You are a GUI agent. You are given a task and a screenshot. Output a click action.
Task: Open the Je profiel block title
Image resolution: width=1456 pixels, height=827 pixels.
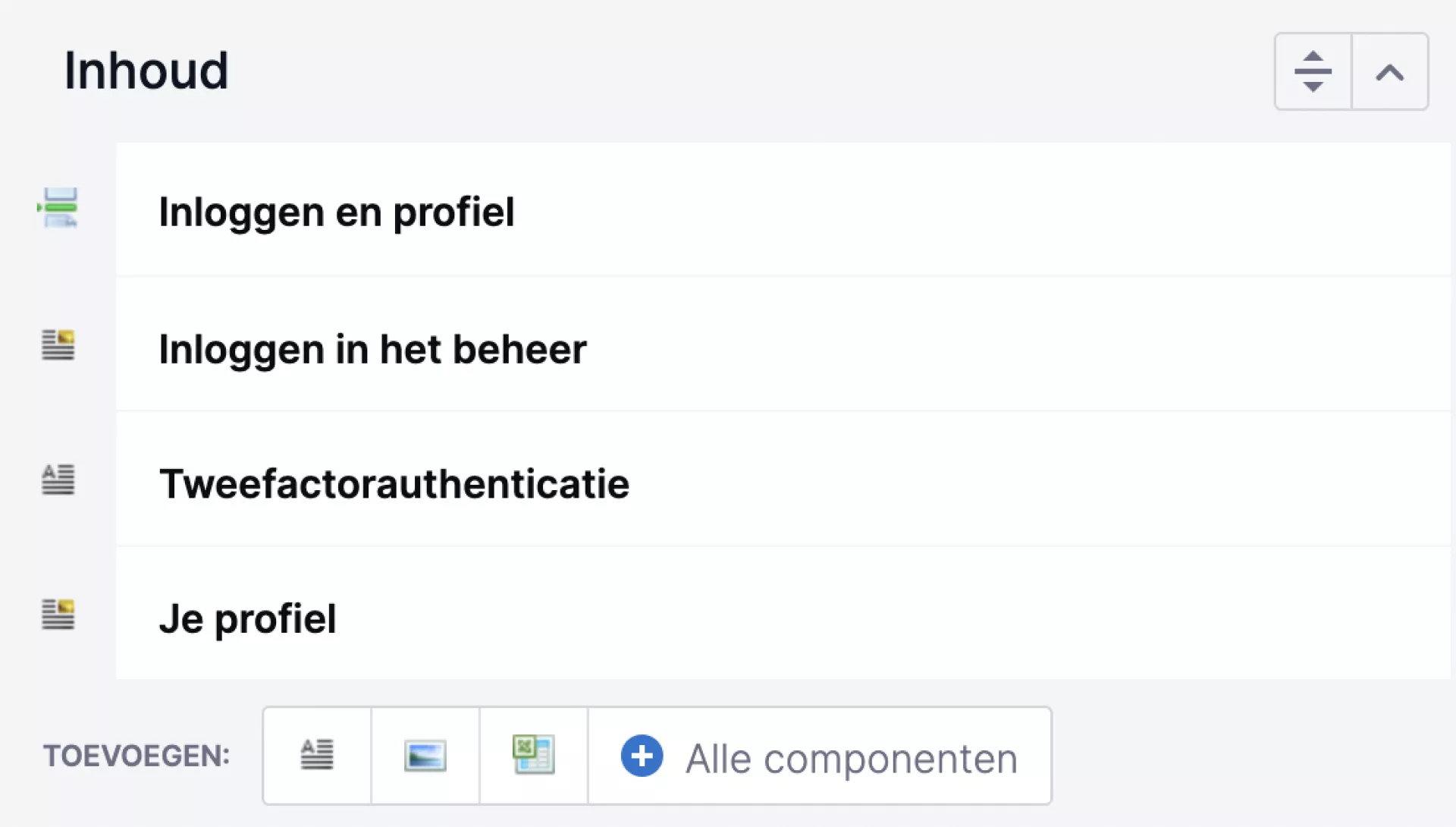pyautogui.click(x=247, y=618)
